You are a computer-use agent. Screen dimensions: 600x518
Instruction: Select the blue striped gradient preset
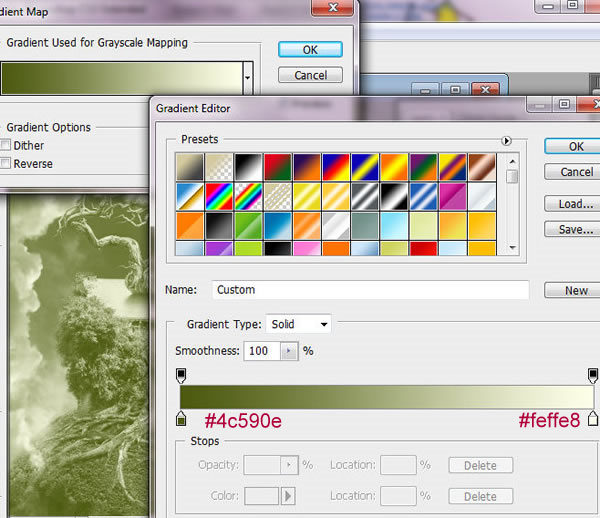pos(424,197)
